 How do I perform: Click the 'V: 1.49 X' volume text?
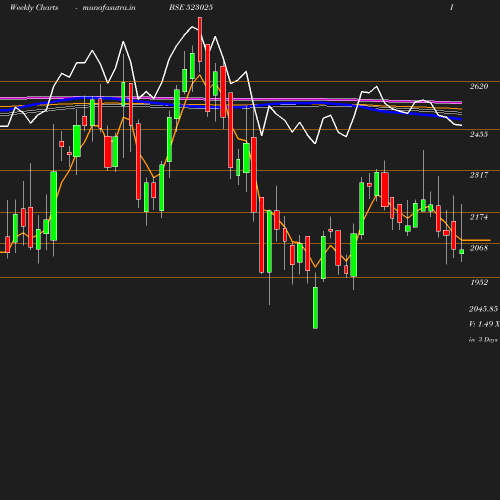pos(484,324)
